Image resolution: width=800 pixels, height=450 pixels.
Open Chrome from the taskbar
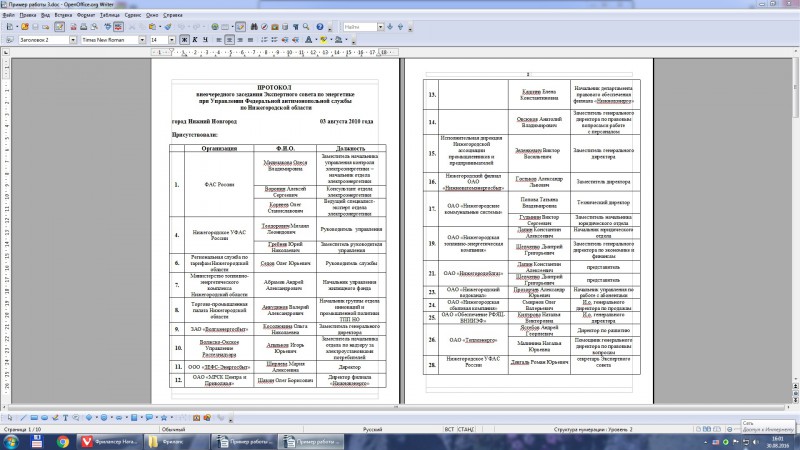(63, 441)
